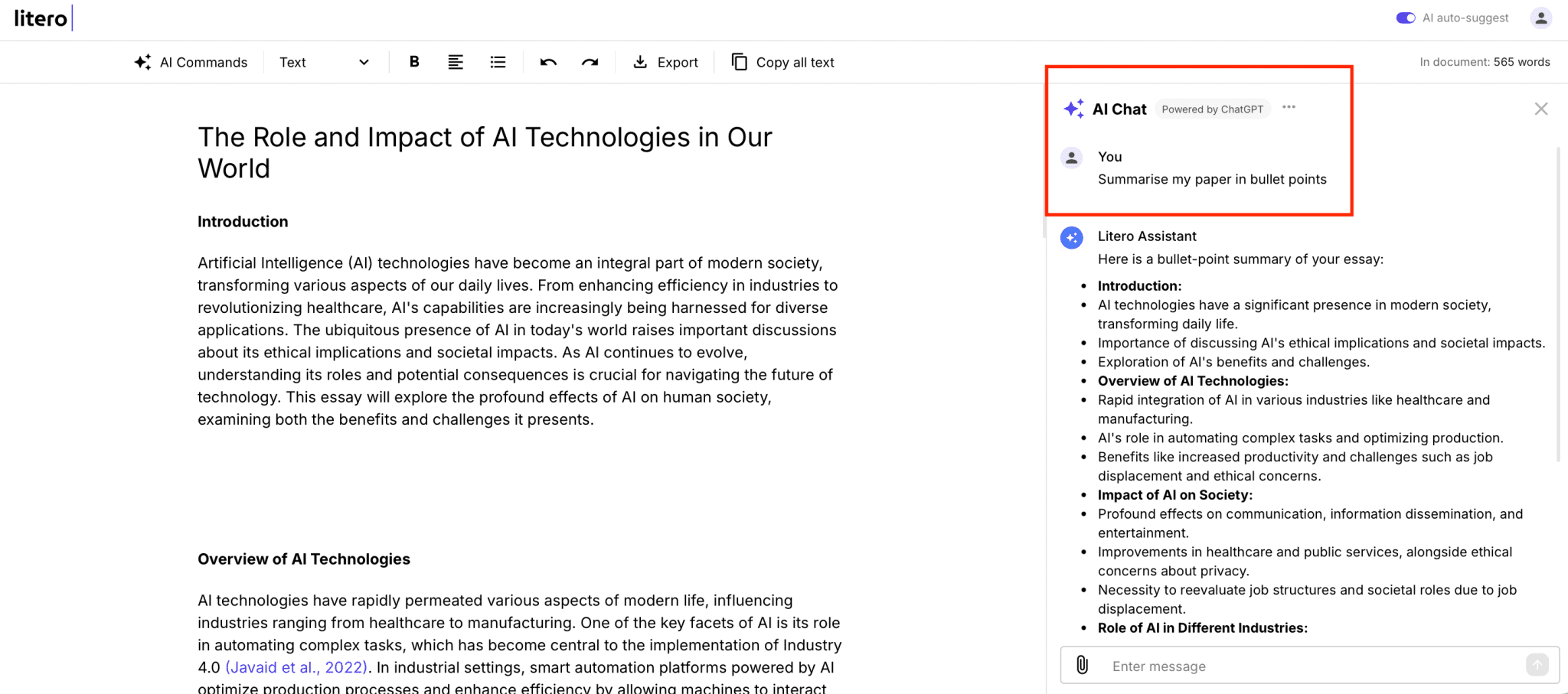The image size is (1568, 694).
Task: Open the Text style dropdown
Action: pos(324,62)
